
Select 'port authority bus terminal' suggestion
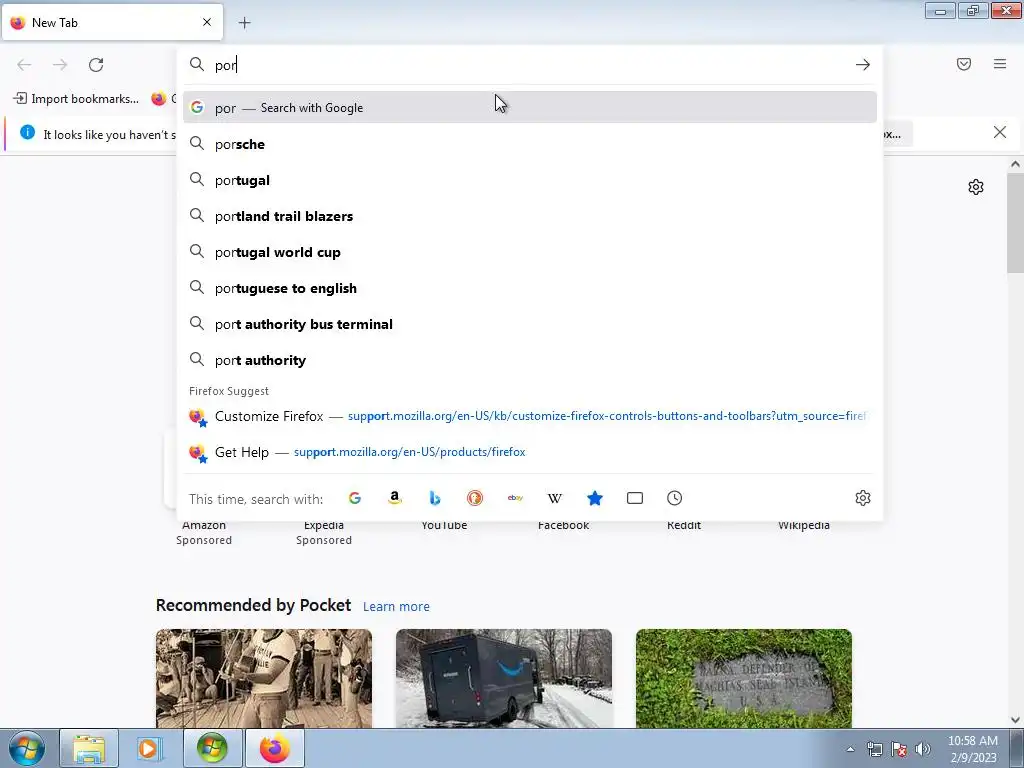[x=530, y=324]
